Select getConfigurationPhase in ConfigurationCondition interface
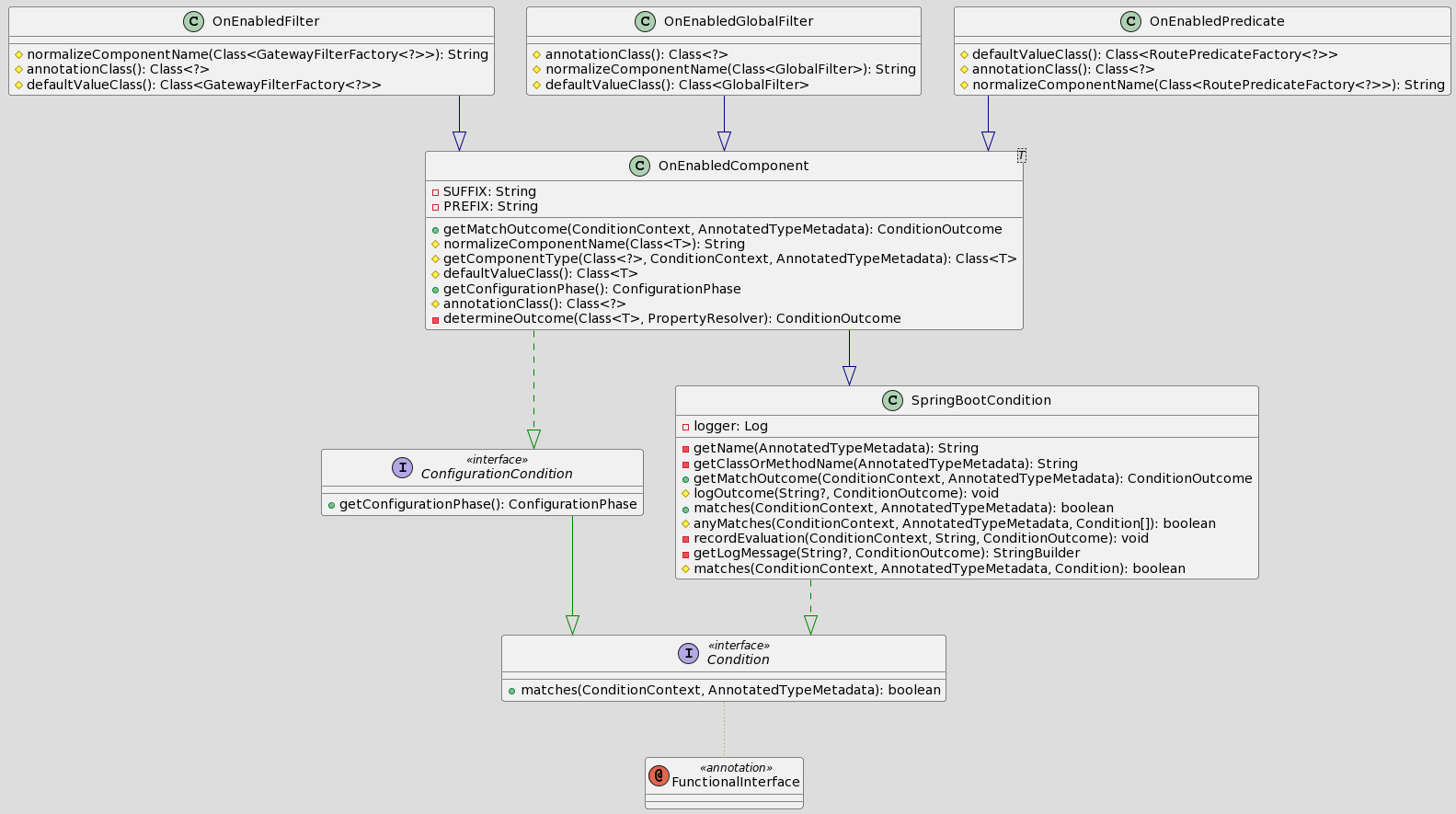 click(487, 504)
